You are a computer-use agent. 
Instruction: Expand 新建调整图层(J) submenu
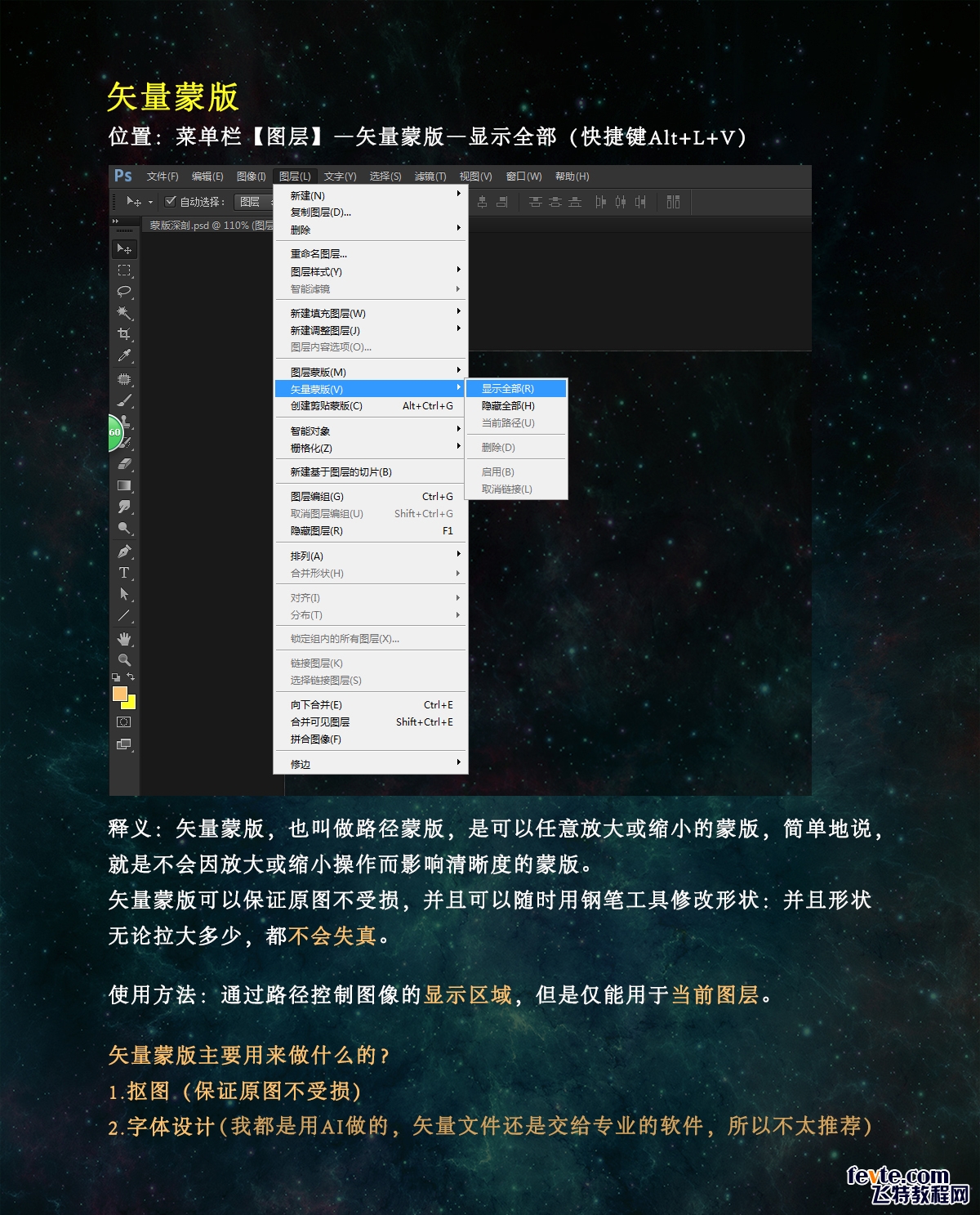pos(370,330)
